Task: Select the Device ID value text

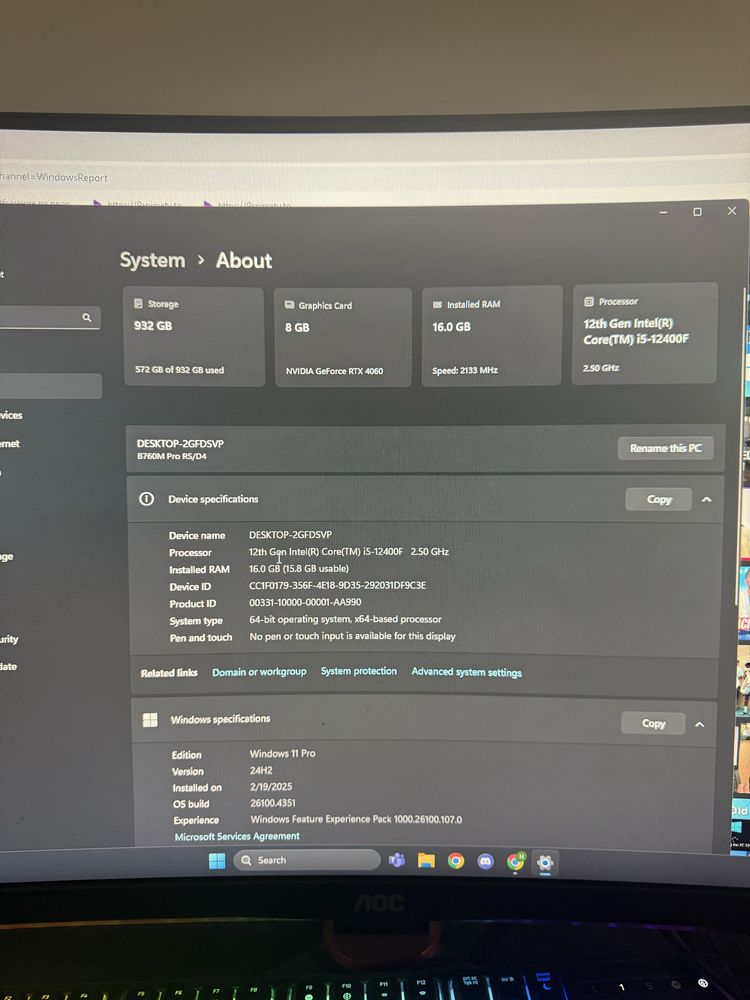Action: coord(337,585)
